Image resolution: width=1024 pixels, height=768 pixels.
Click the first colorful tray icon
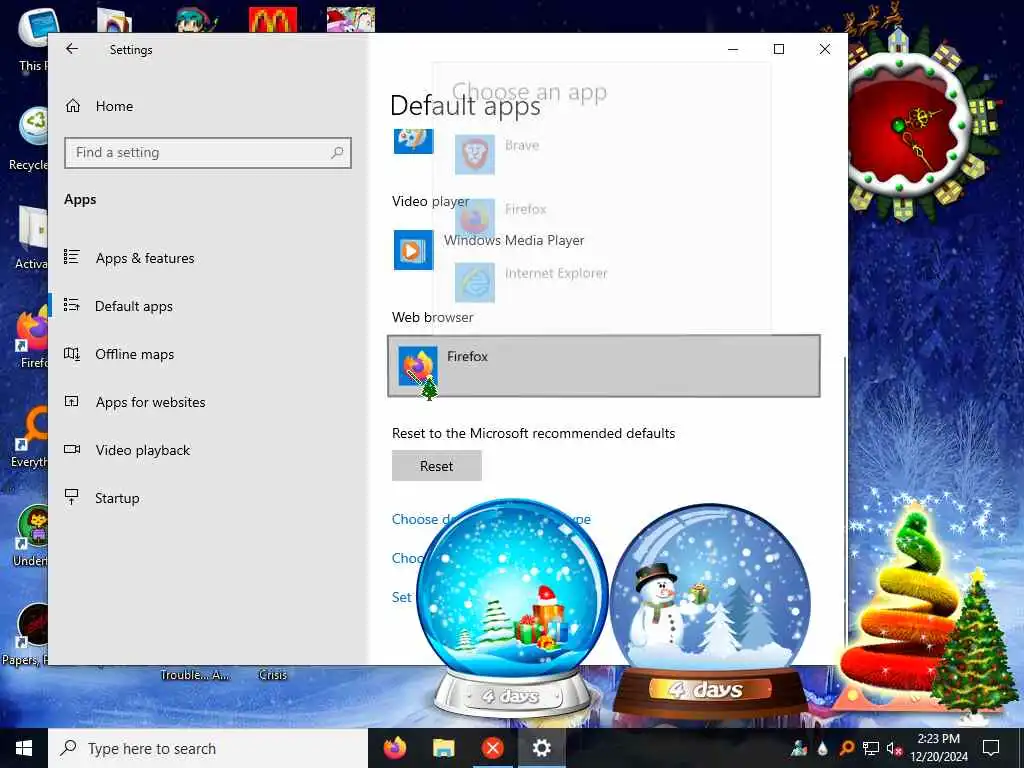click(798, 748)
